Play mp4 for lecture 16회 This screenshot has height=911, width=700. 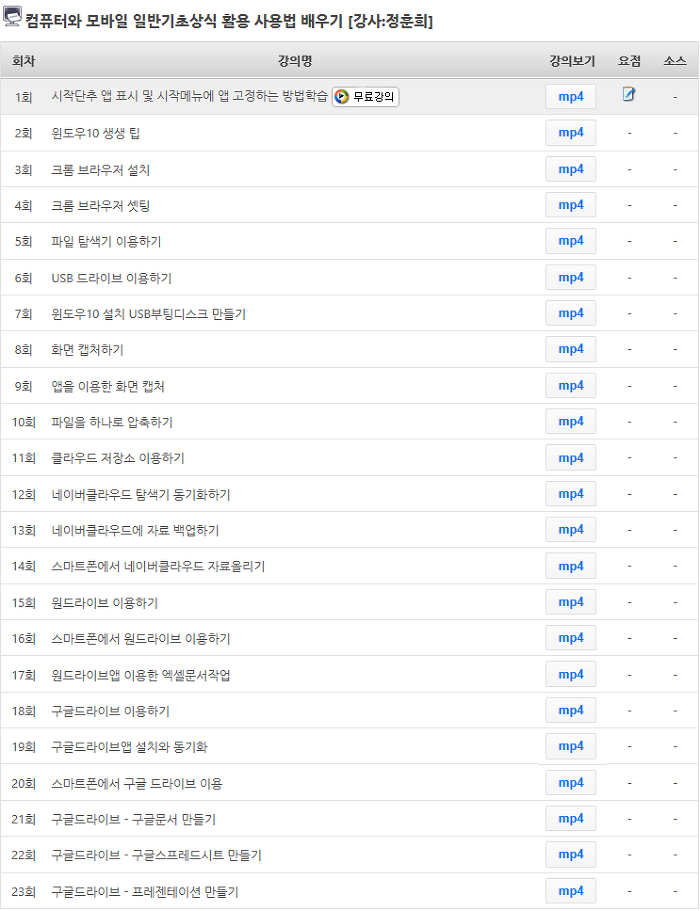(x=570, y=638)
